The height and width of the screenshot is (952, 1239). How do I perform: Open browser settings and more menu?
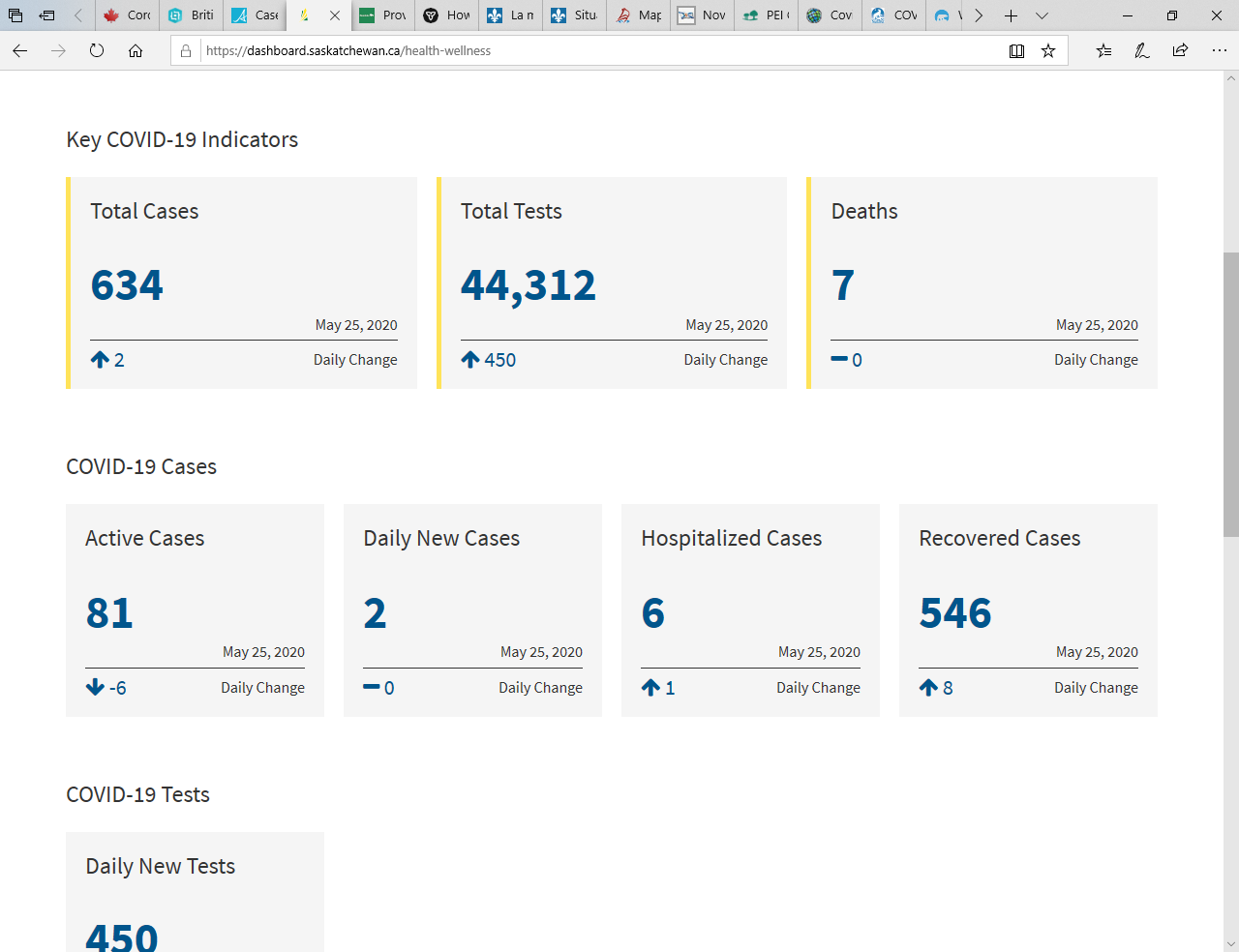click(1219, 51)
